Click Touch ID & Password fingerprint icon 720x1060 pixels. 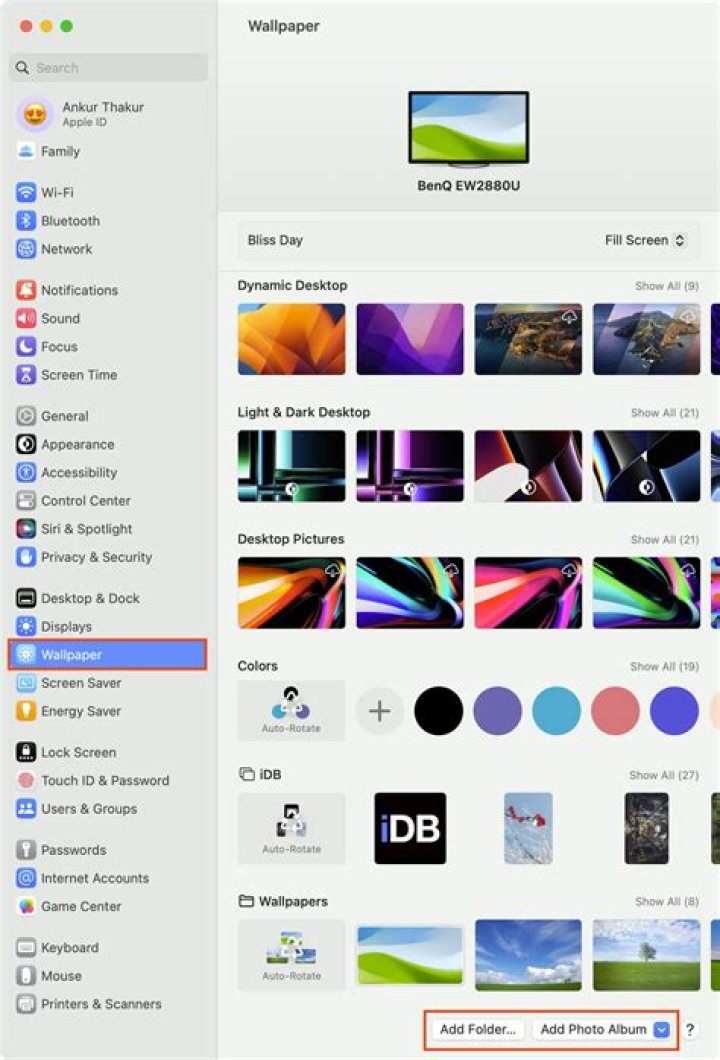point(26,780)
